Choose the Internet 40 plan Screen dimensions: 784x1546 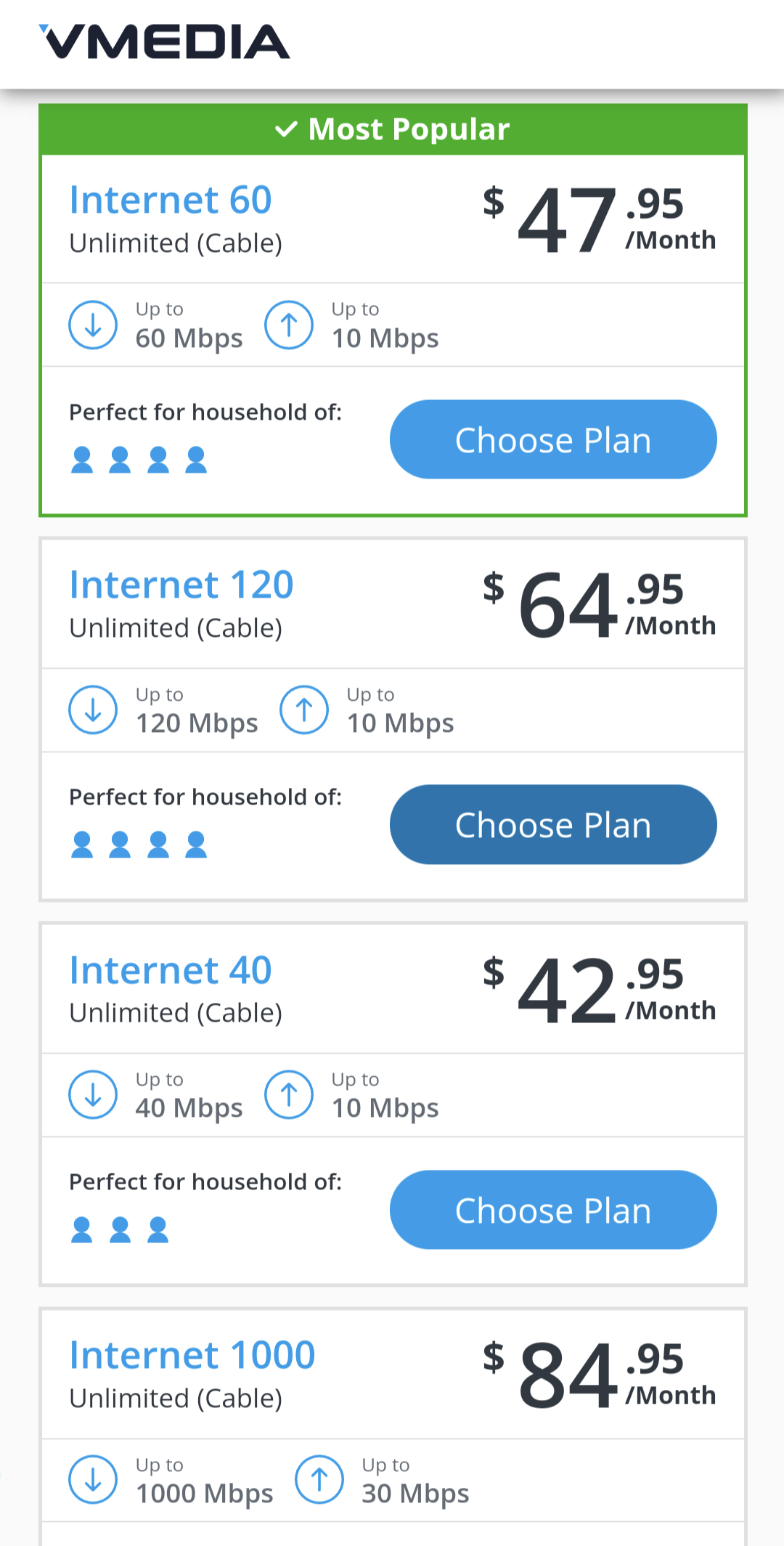click(553, 1210)
